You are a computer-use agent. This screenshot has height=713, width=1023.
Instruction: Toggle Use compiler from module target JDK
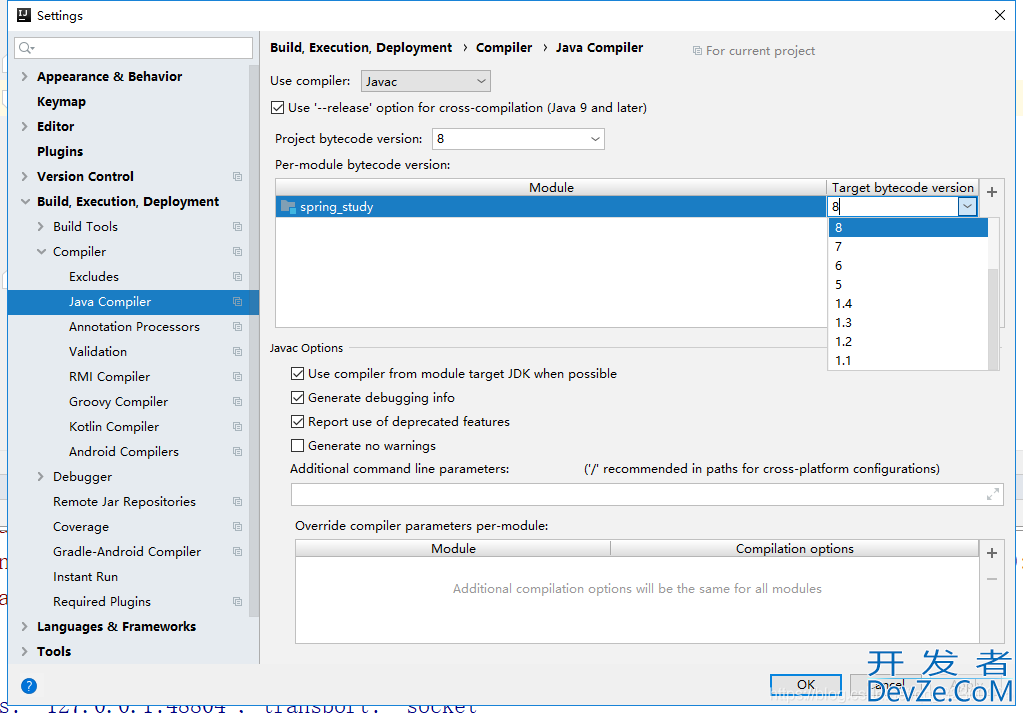(x=298, y=374)
